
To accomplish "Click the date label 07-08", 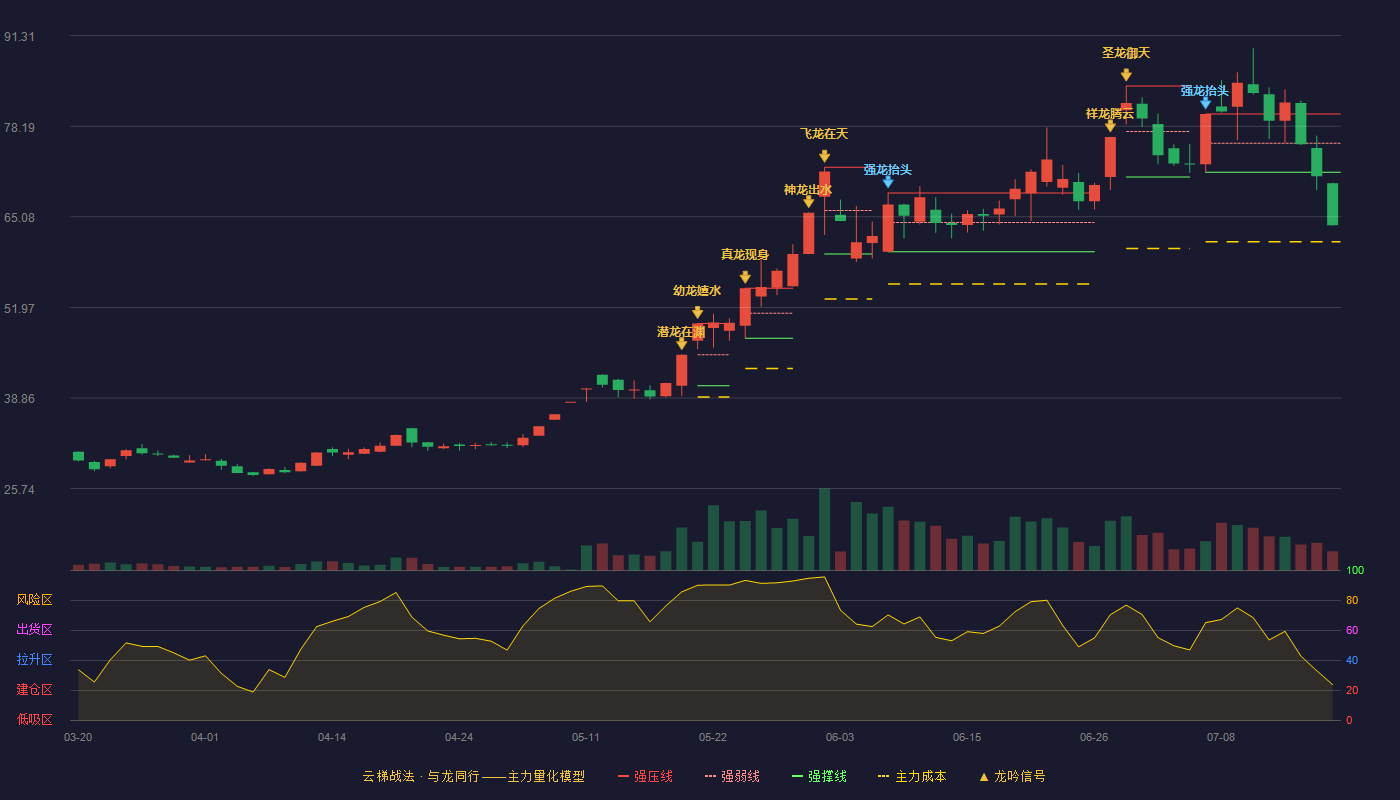I will (x=1221, y=737).
